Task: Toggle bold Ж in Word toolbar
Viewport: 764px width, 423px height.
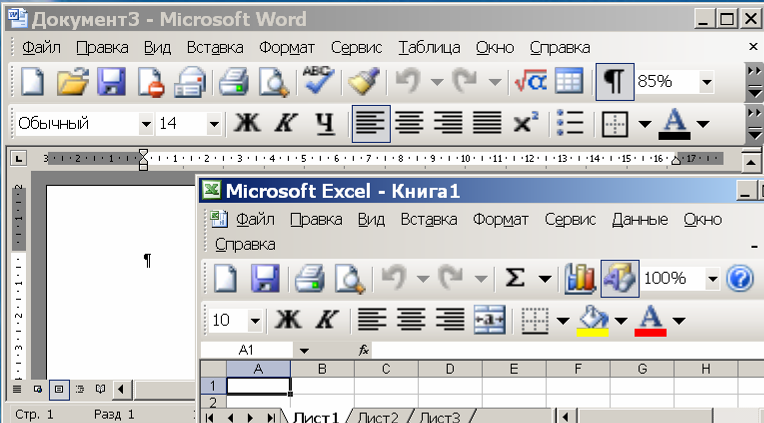Action: [247, 123]
